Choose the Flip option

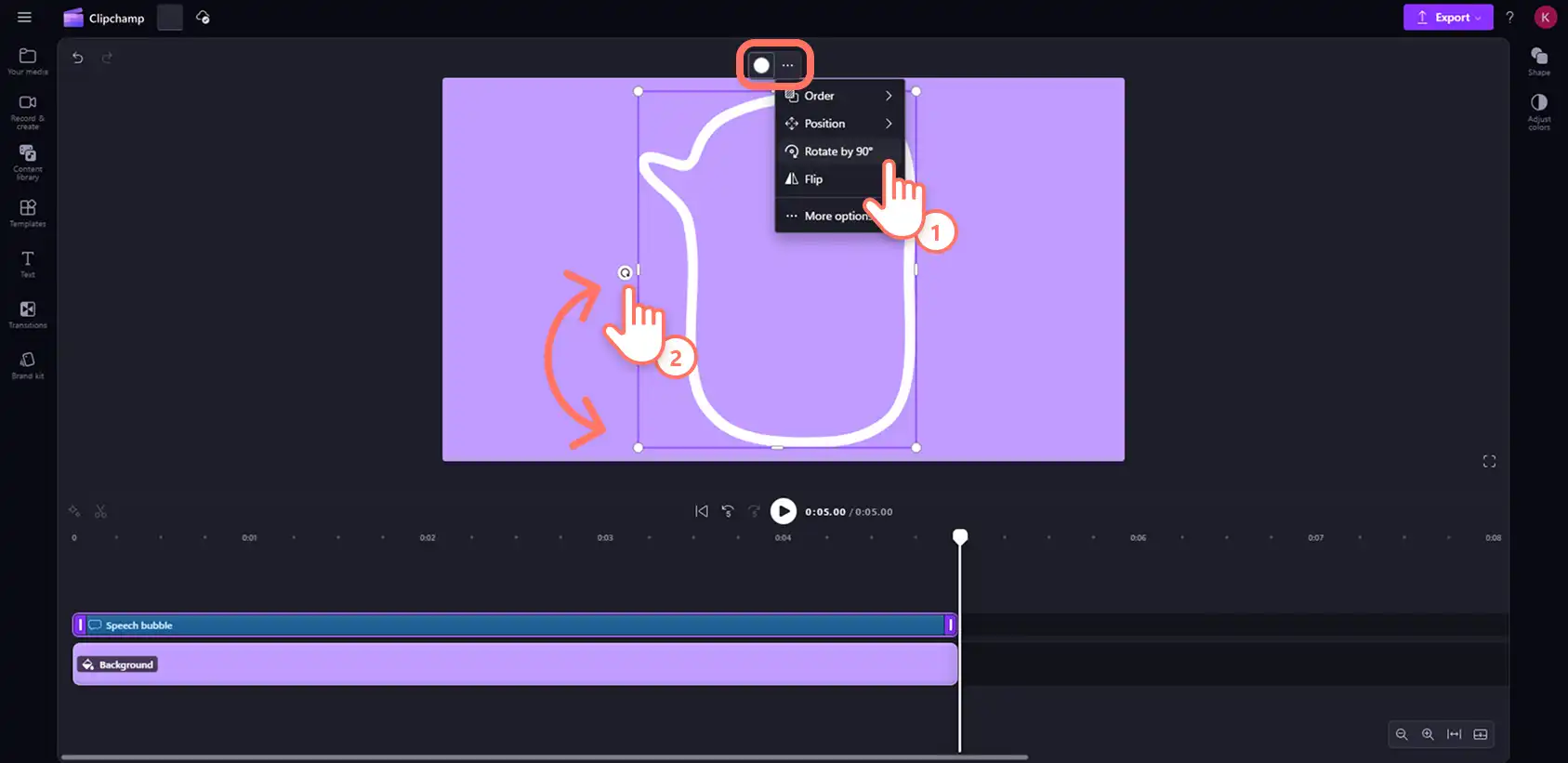(x=839, y=179)
